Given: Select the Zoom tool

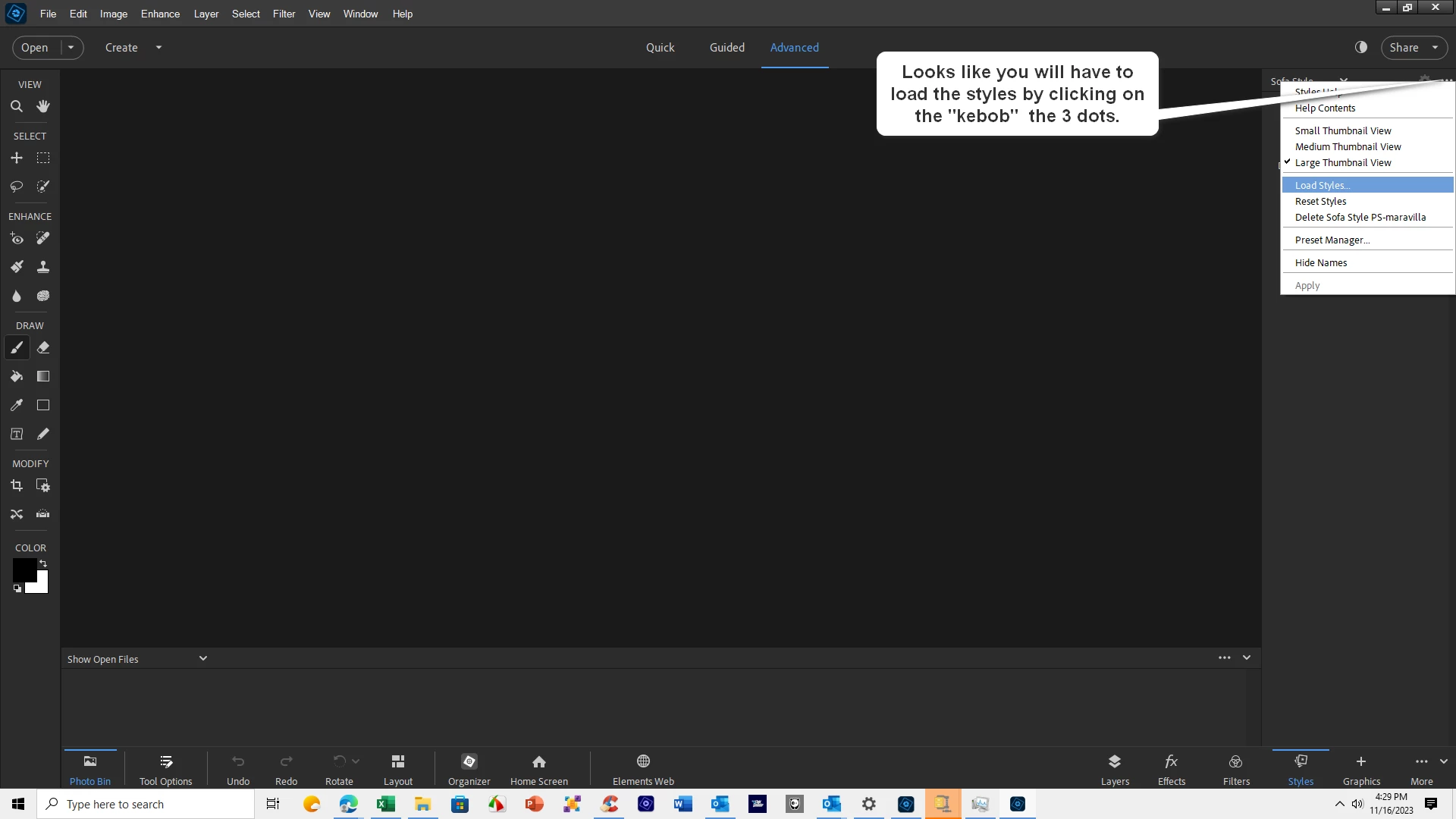Looking at the screenshot, I should click(16, 106).
